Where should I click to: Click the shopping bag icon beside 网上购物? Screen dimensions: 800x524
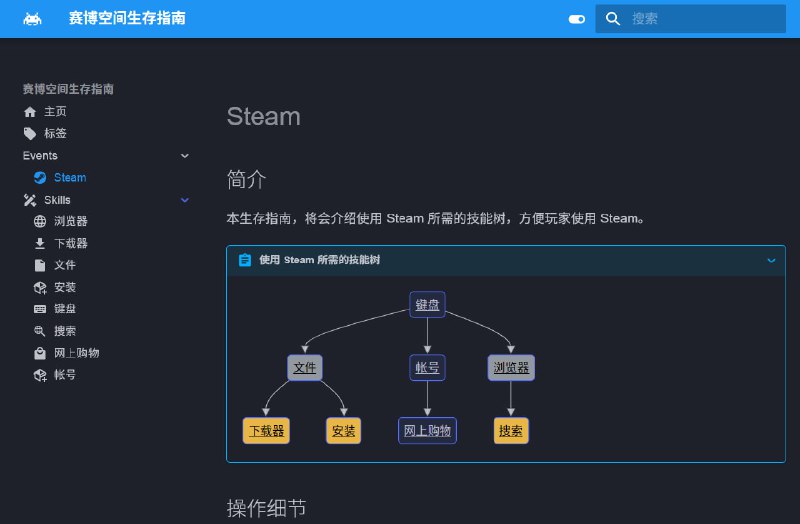40,354
